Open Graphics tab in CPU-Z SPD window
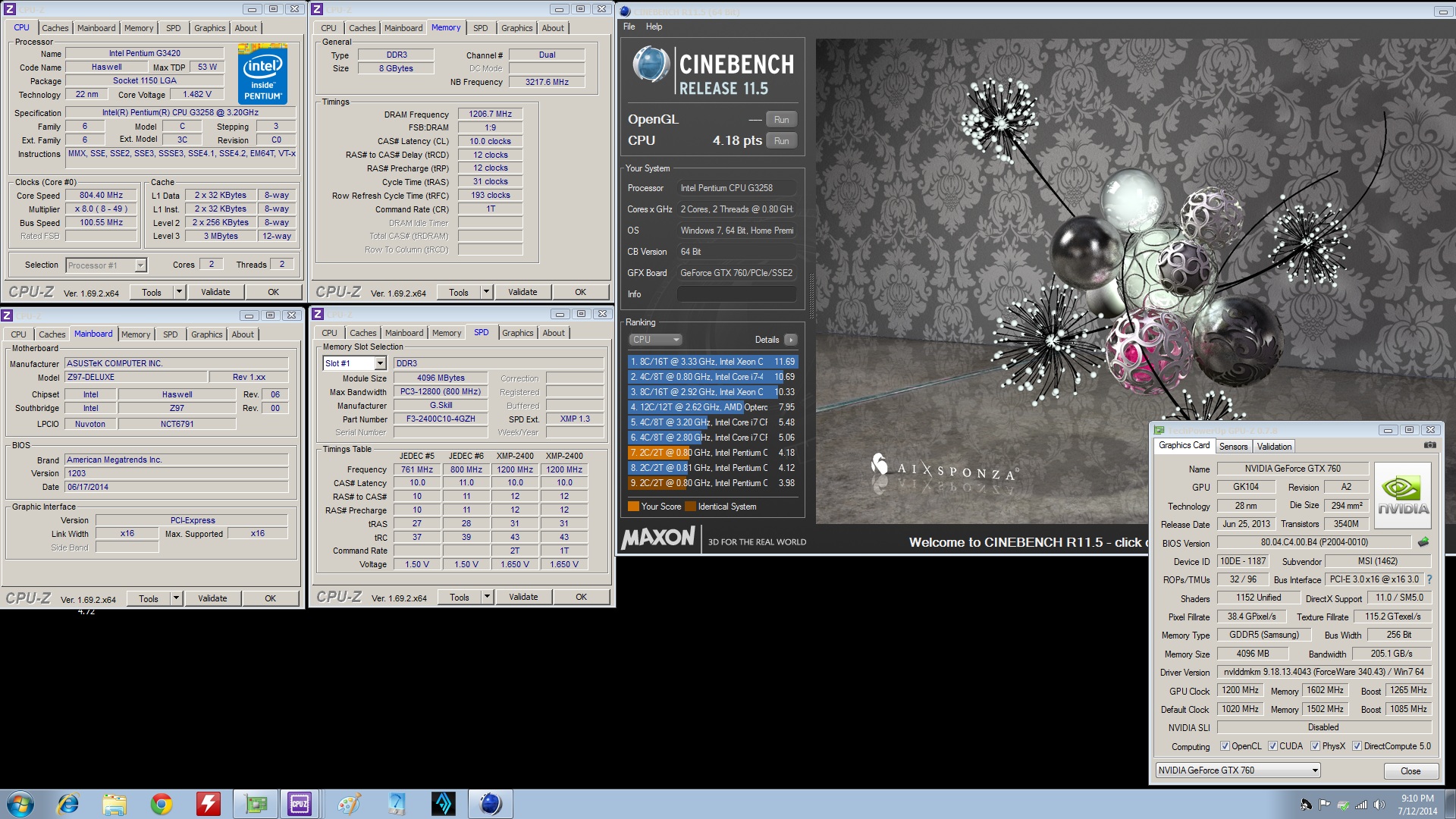 point(518,333)
